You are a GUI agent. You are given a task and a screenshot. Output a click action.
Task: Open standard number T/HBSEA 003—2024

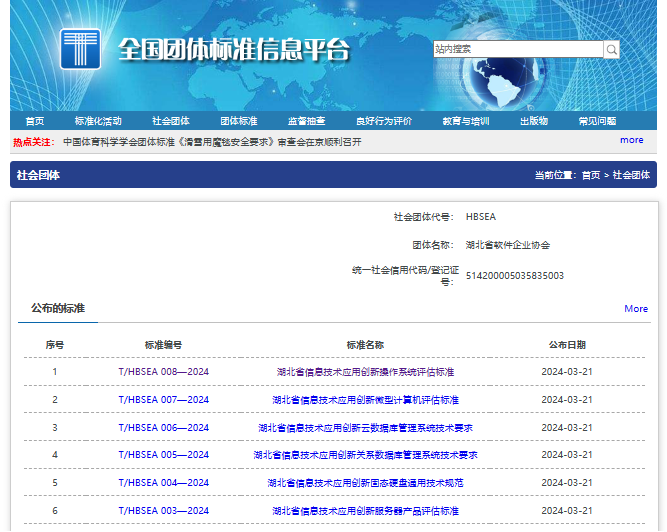164,511
